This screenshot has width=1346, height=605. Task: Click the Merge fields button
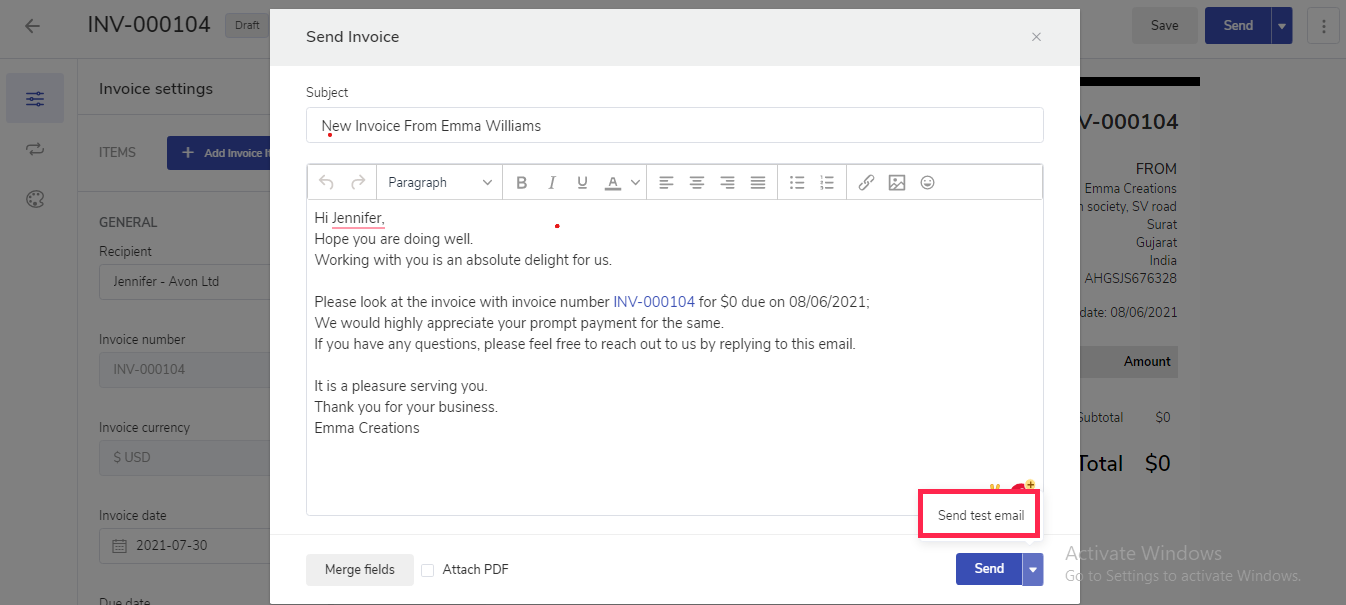click(x=360, y=570)
